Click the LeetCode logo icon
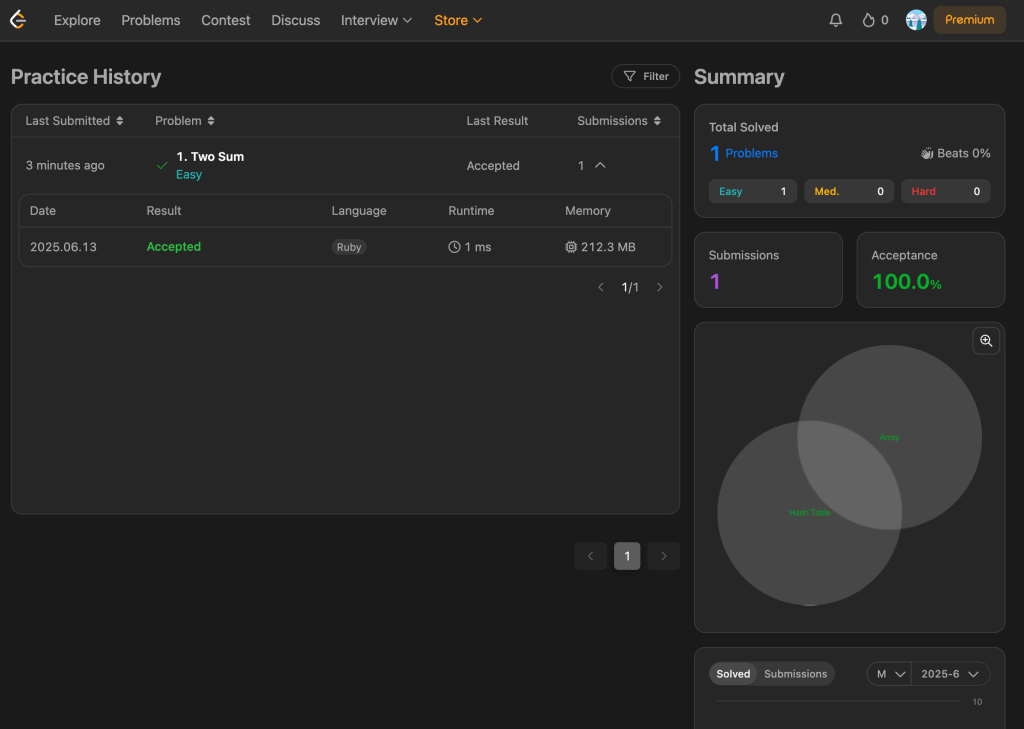Image resolution: width=1024 pixels, height=729 pixels. pyautogui.click(x=18, y=20)
